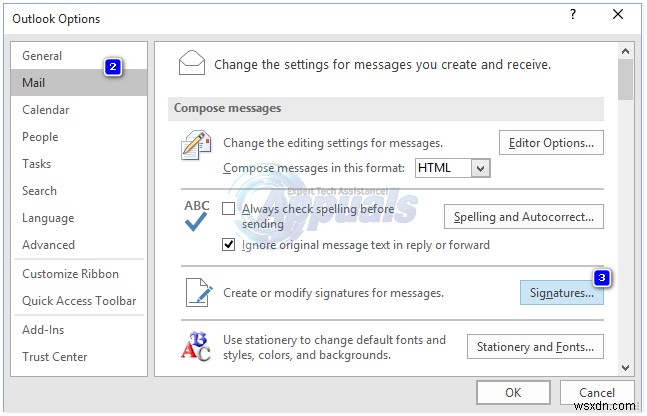Click the vertical scrollbar thumb
This screenshot has height=416, width=647.
625,79
